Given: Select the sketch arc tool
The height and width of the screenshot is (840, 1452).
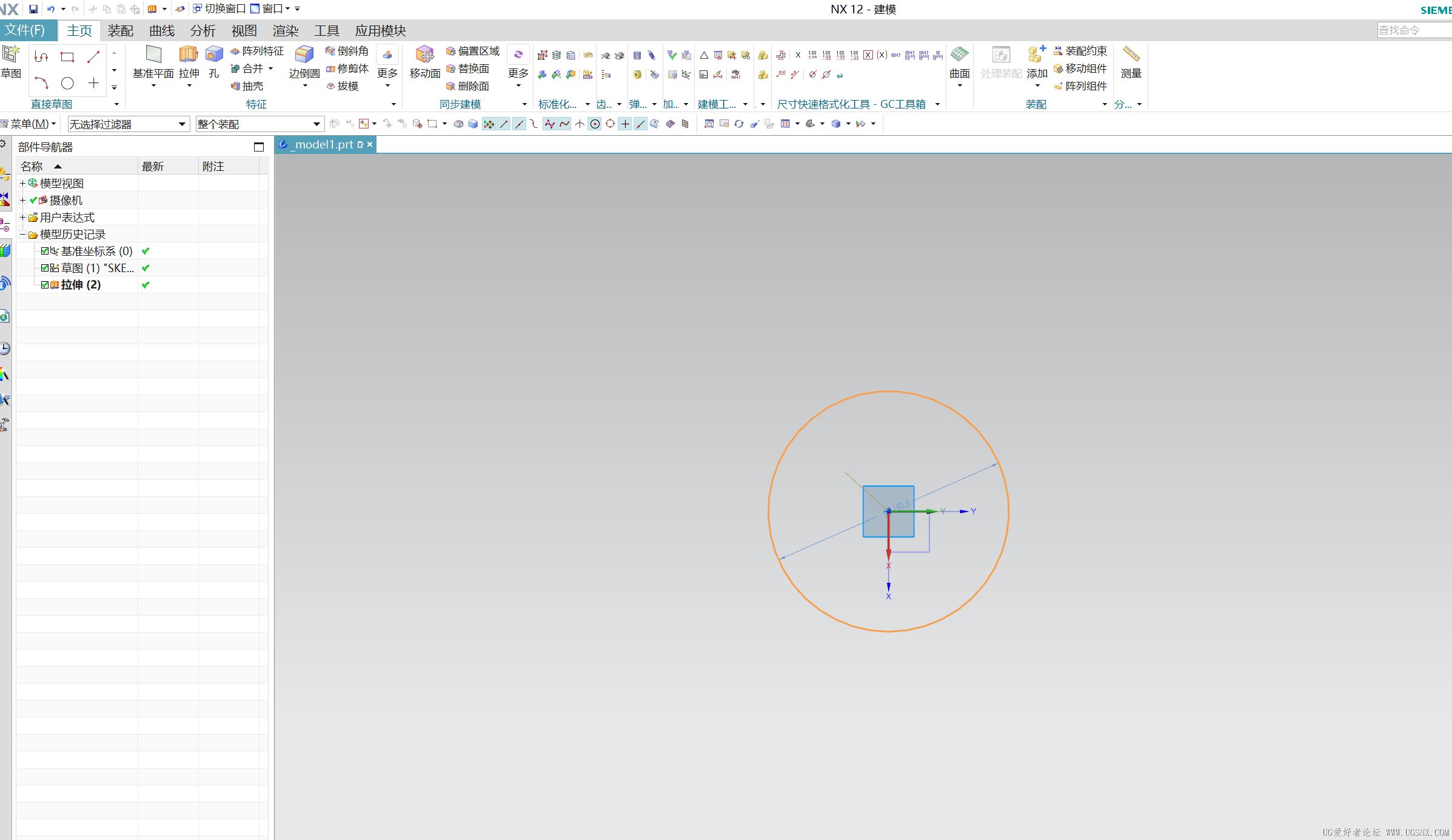Looking at the screenshot, I should point(41,83).
